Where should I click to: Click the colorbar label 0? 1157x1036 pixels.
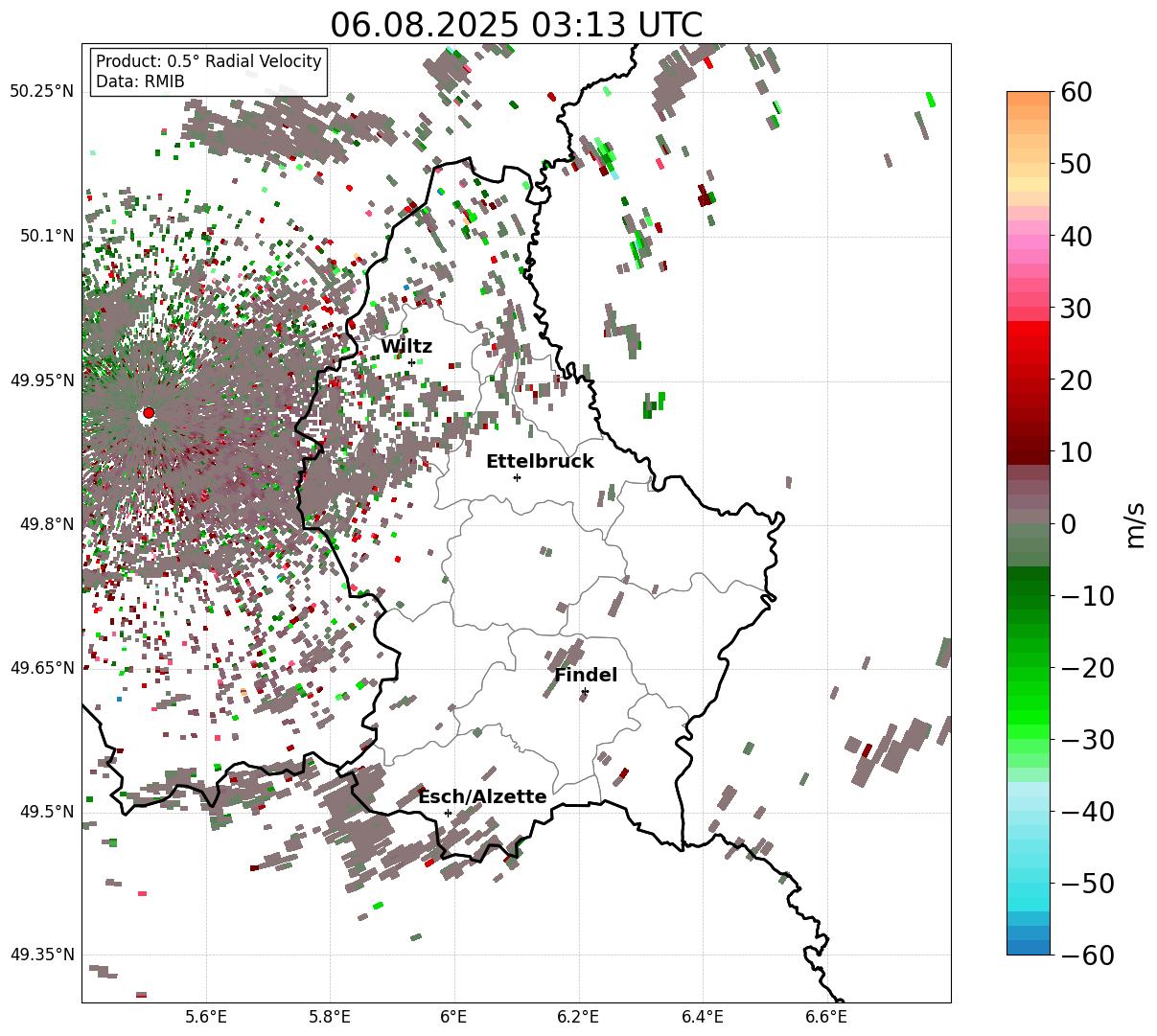point(1068,524)
